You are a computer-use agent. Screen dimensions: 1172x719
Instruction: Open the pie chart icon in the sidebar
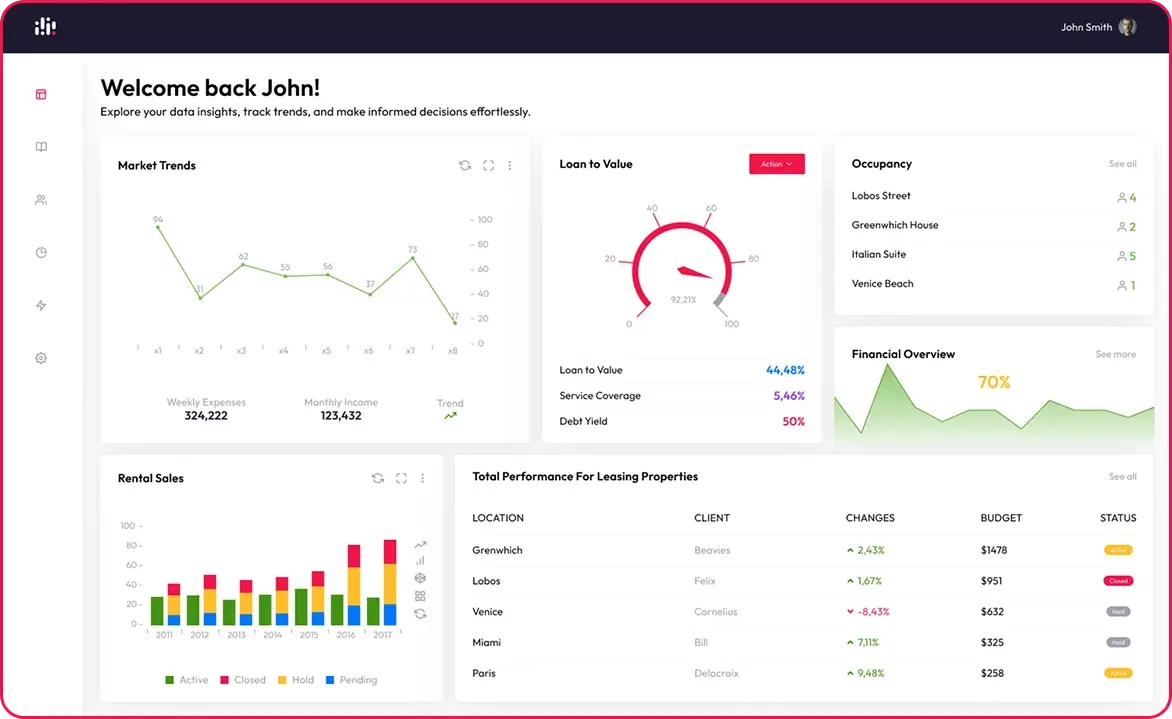(41, 253)
